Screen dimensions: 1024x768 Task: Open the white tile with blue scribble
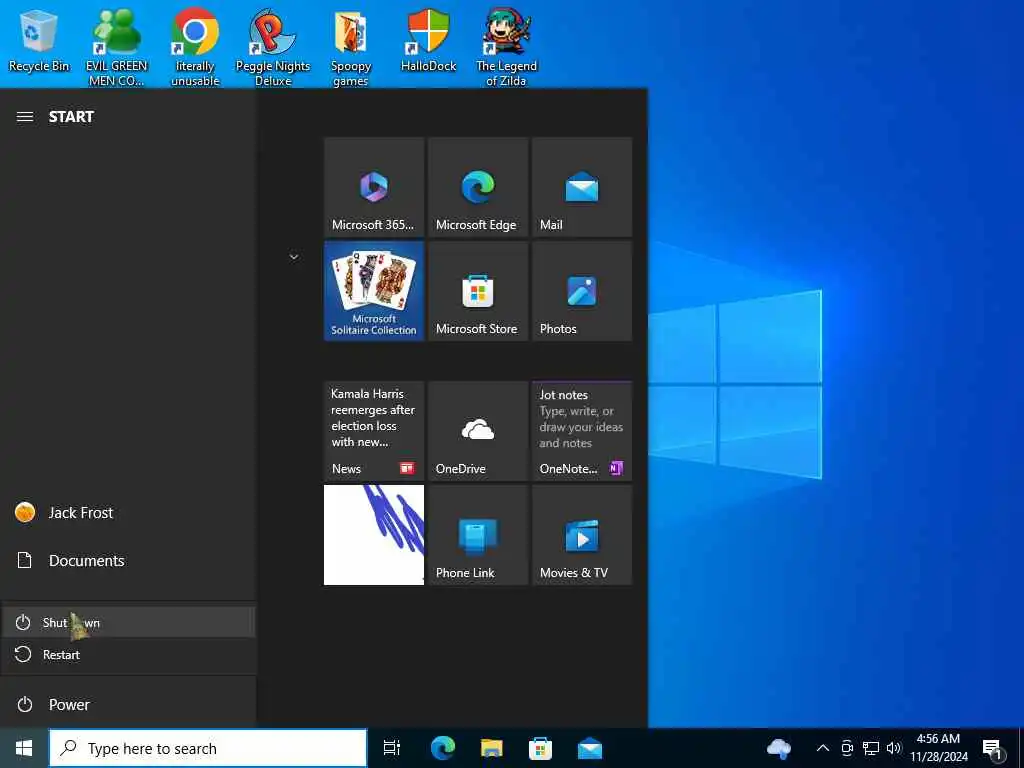tap(374, 535)
